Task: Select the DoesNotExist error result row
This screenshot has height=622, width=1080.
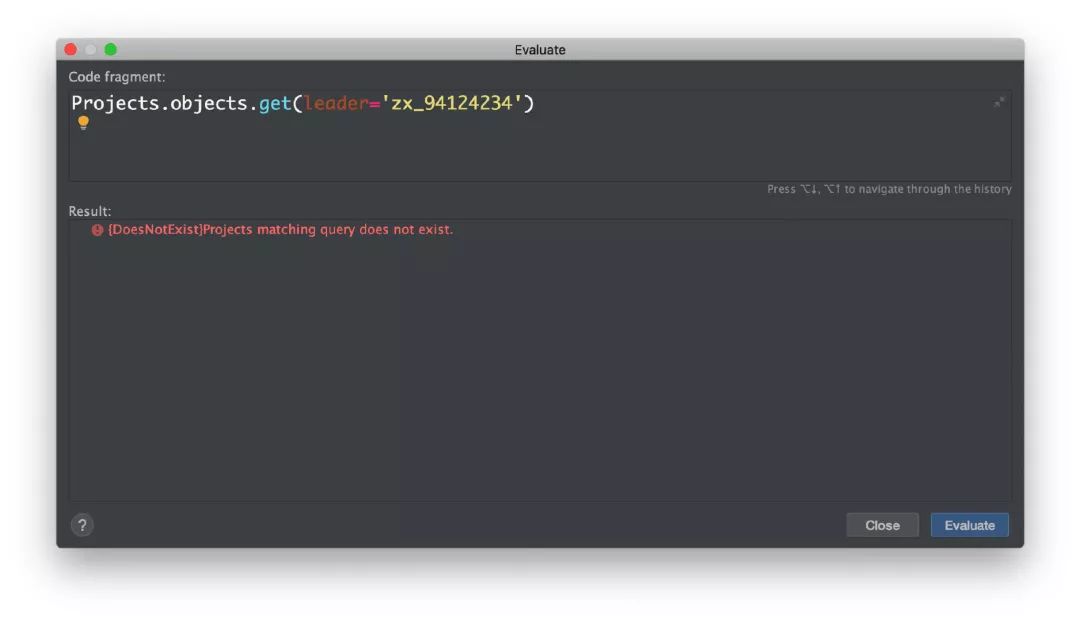Action: (x=280, y=230)
